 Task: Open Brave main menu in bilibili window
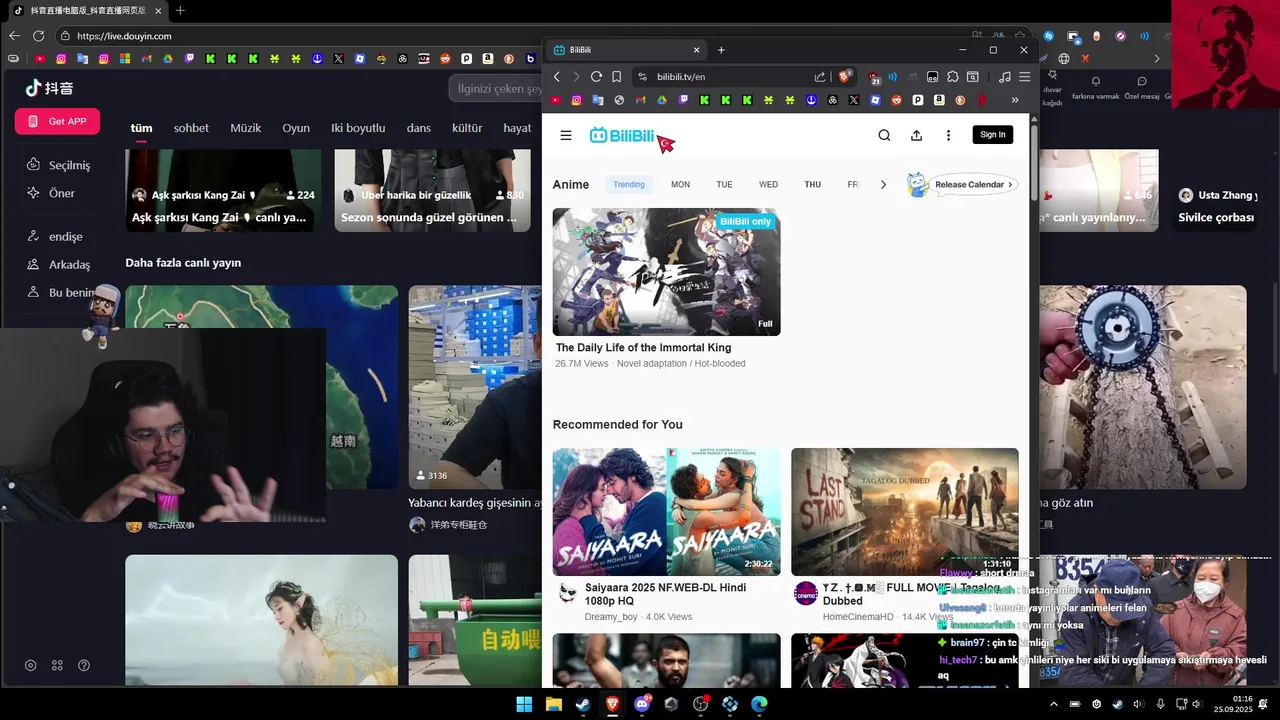(x=1026, y=77)
